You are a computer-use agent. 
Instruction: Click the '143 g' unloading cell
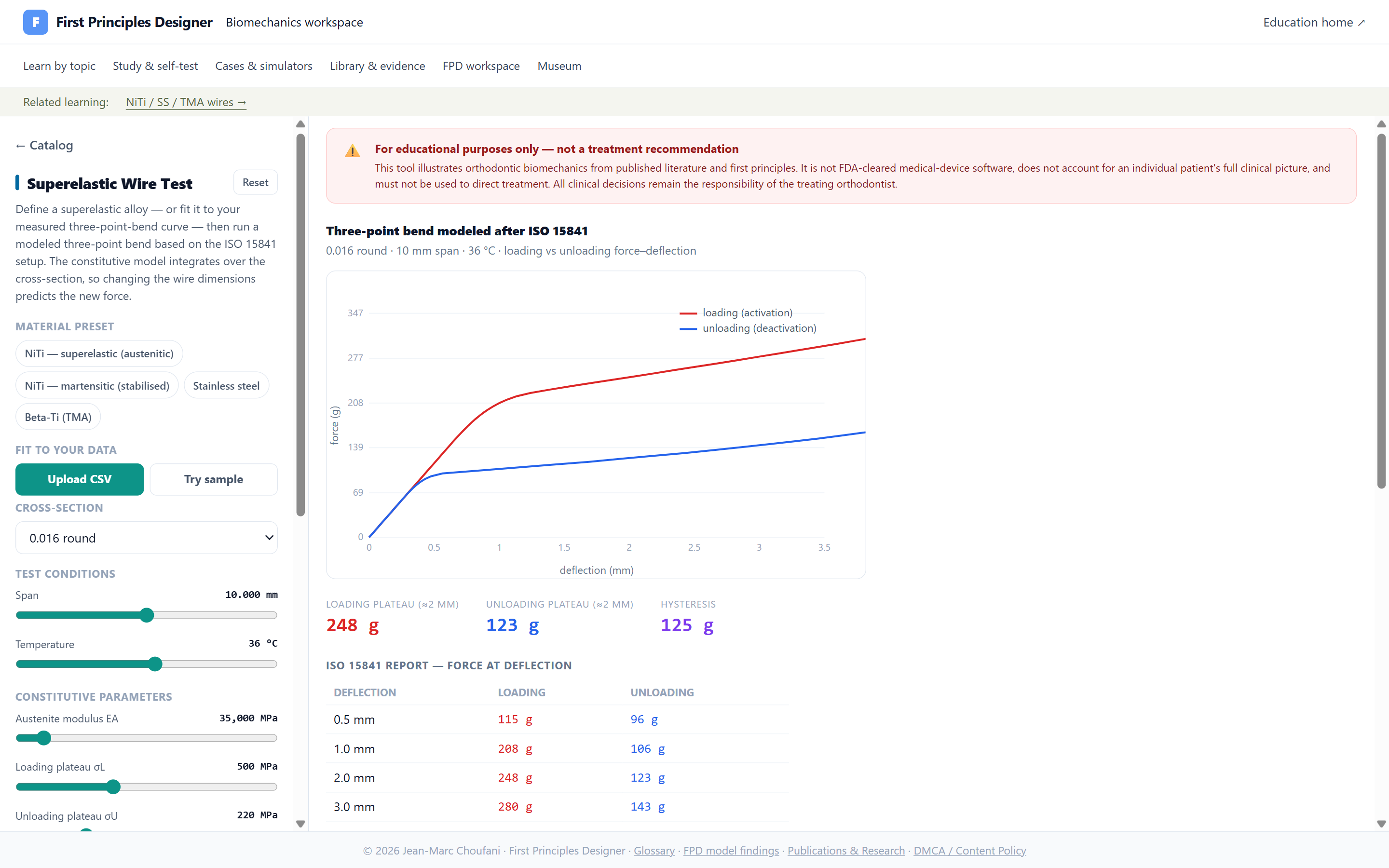(x=647, y=807)
